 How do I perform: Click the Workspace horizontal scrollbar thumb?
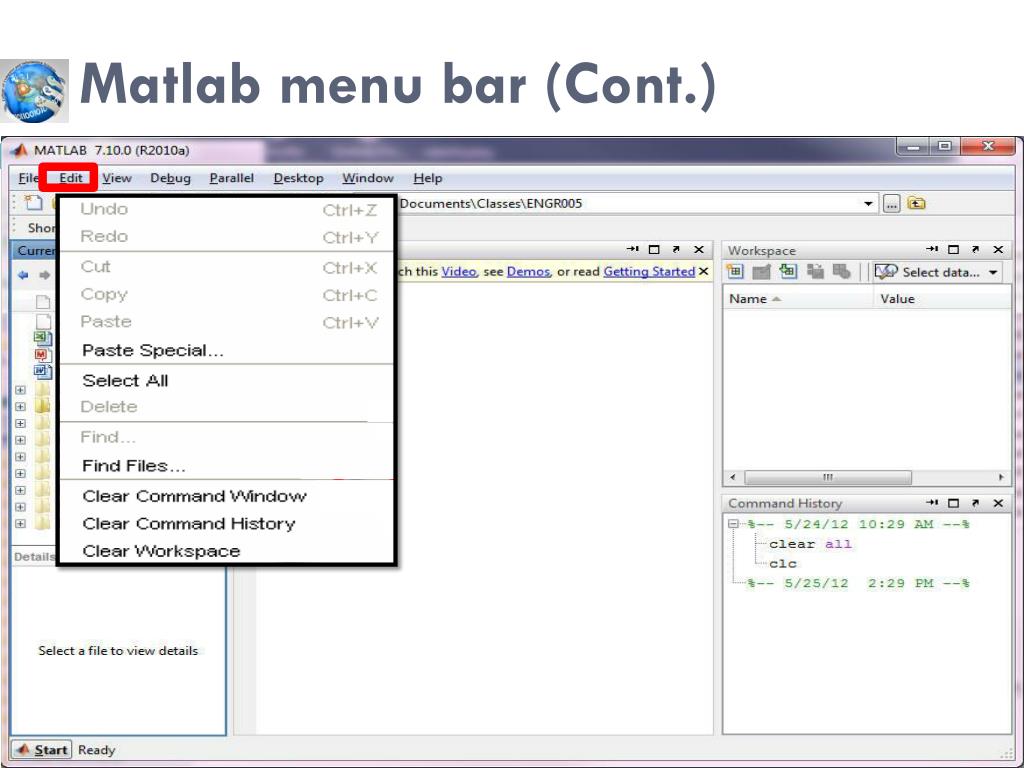pyautogui.click(x=827, y=477)
